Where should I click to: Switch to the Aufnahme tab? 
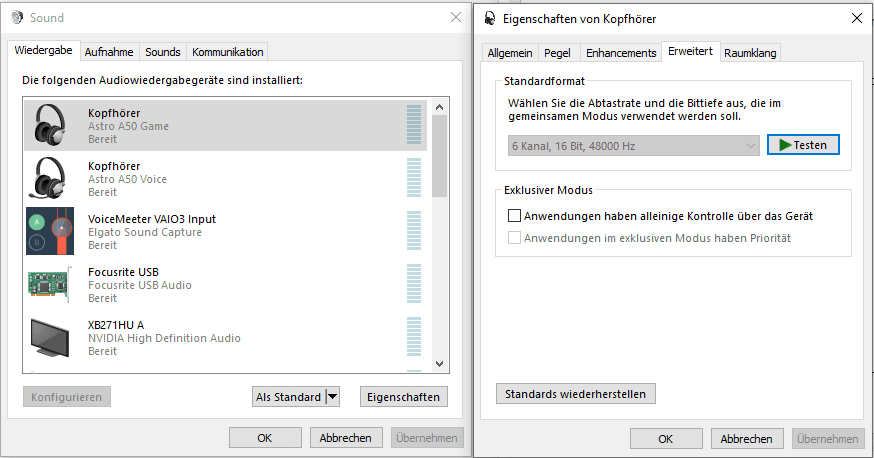109,52
